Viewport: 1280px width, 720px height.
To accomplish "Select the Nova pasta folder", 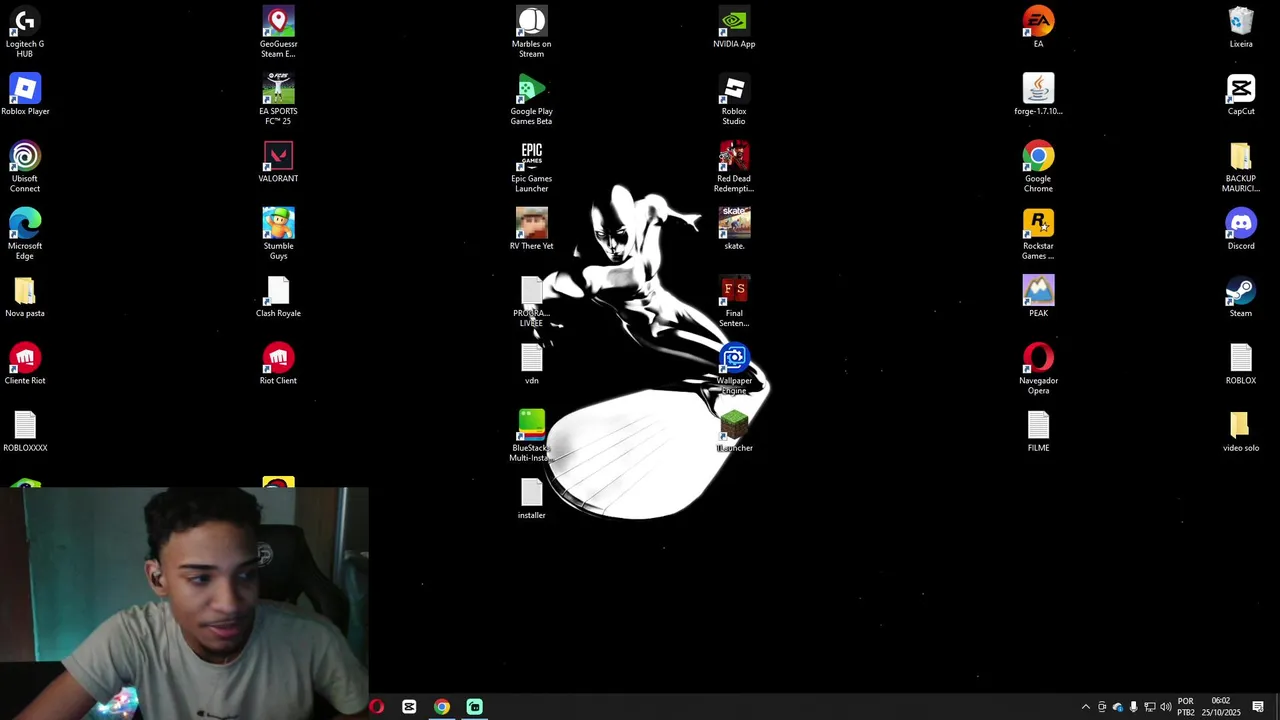I will coord(25,296).
